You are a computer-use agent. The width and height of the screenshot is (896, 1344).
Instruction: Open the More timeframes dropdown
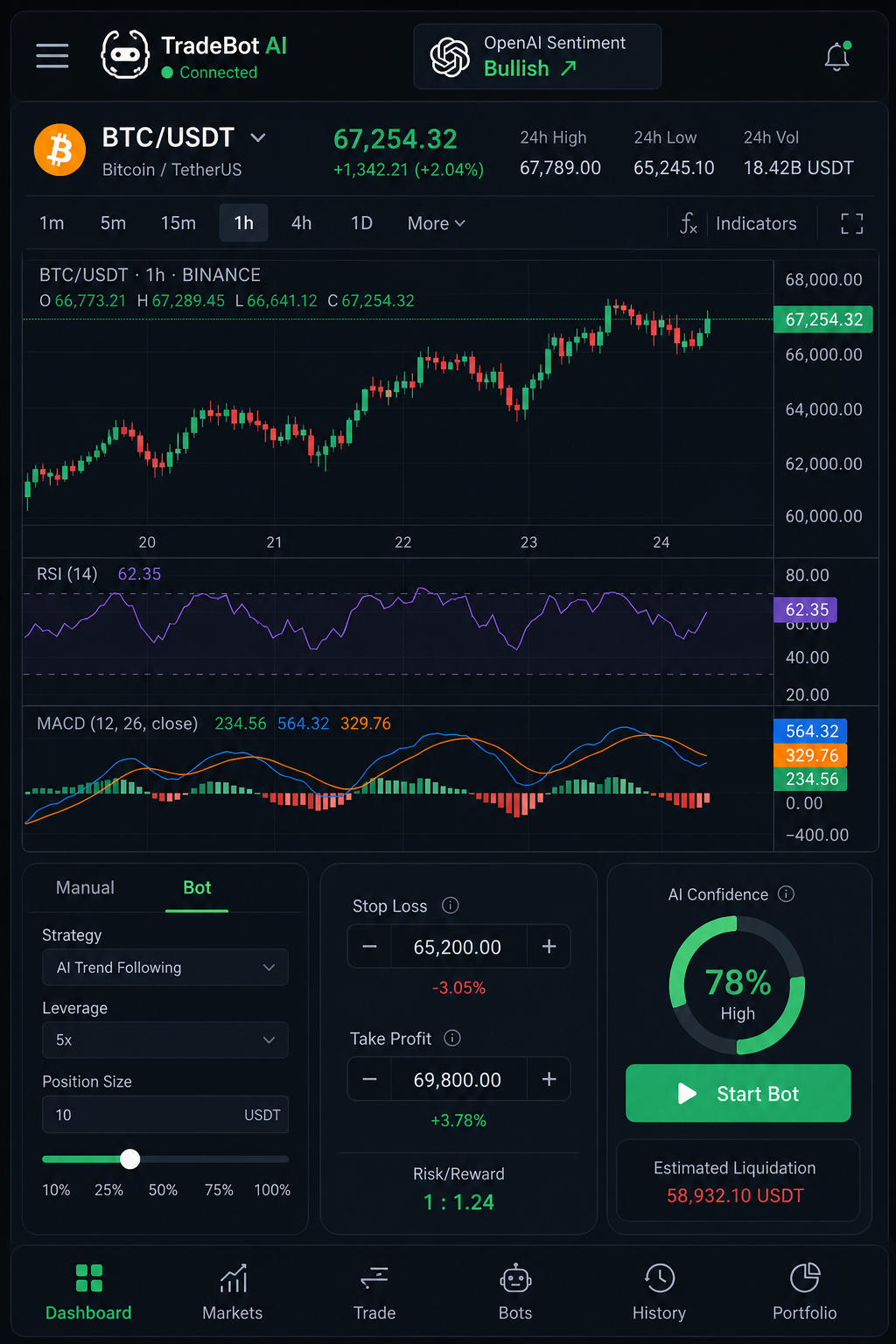tap(436, 223)
